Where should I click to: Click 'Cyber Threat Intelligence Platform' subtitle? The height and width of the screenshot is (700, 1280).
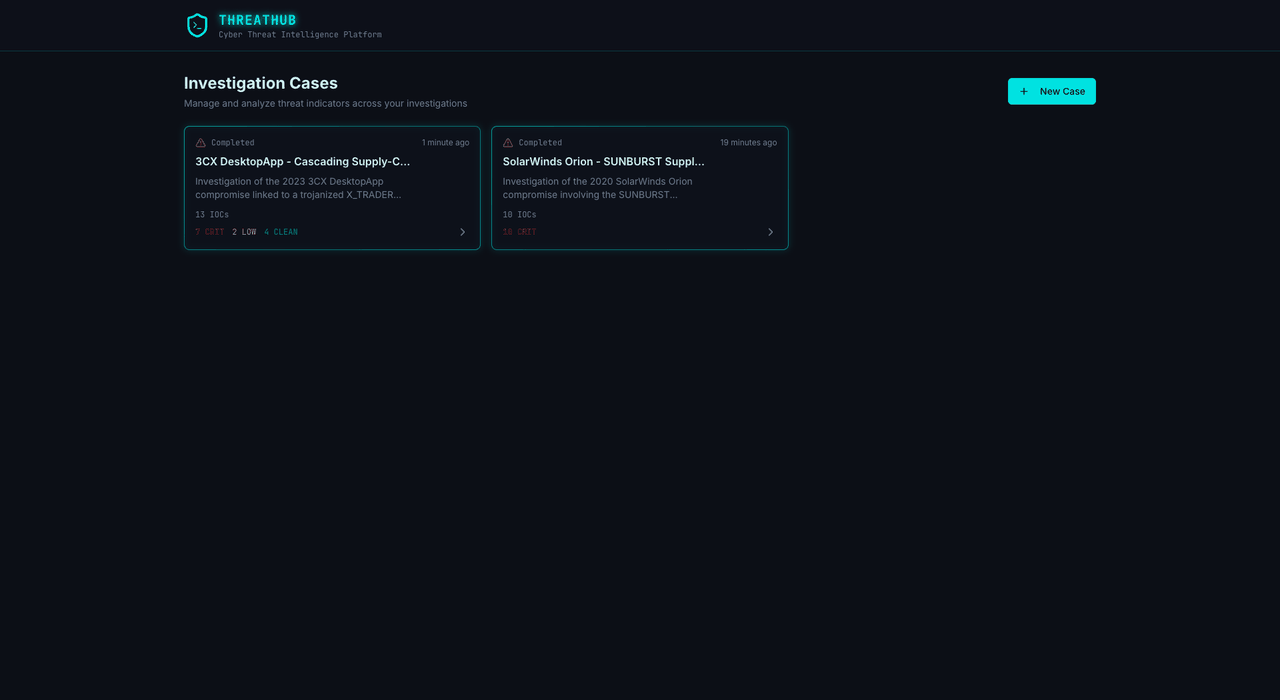(300, 35)
